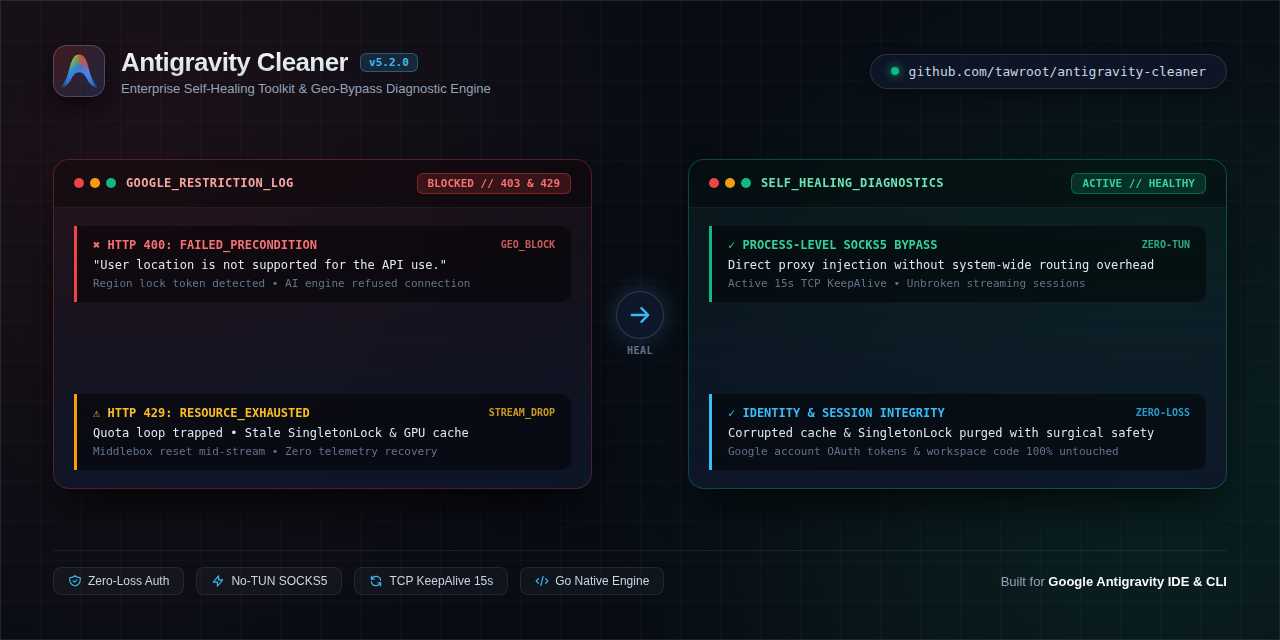Click the ACTIVE // HEALTHY status badge

[x=1138, y=183]
